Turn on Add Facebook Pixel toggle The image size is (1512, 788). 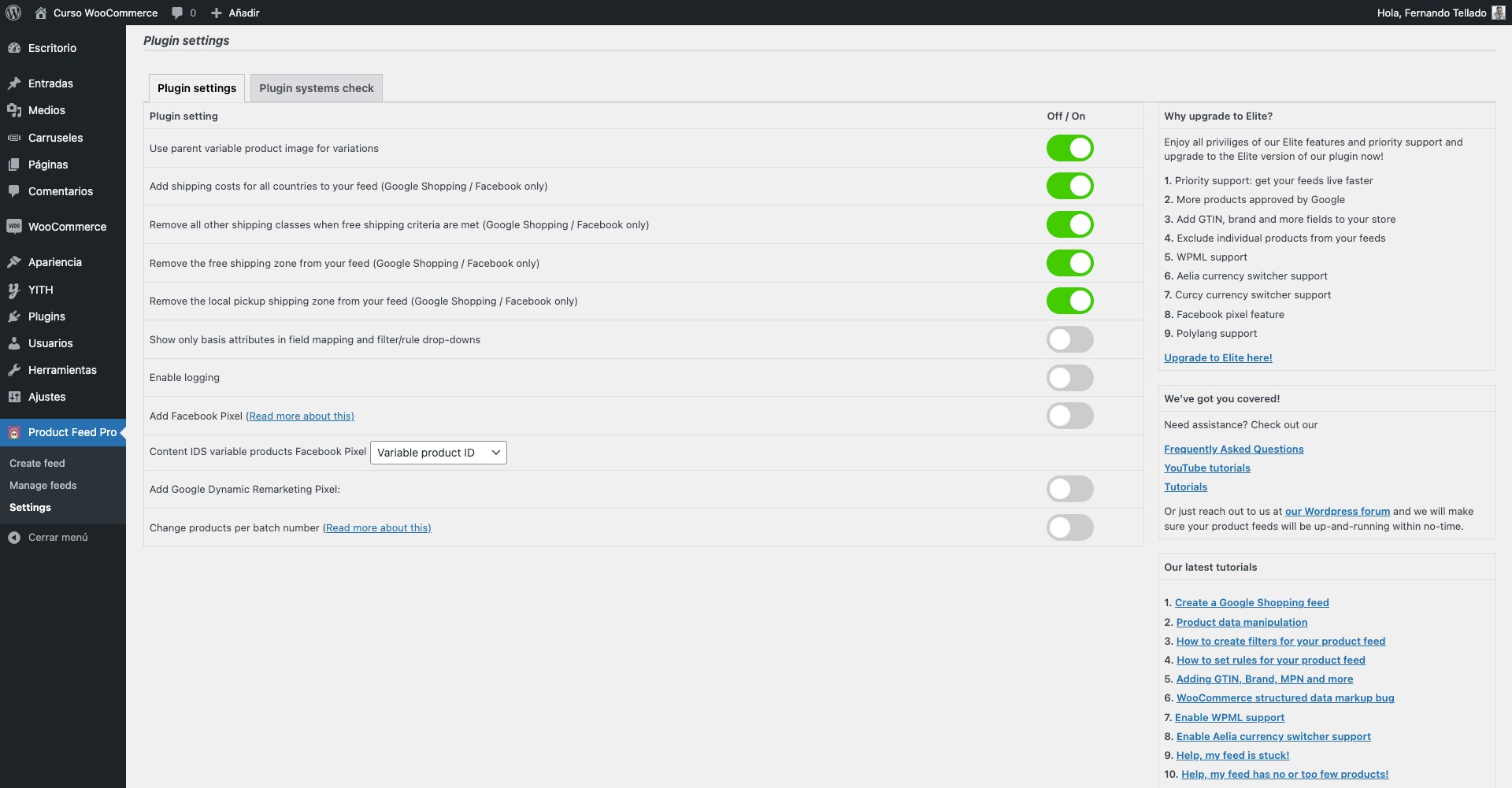point(1069,416)
